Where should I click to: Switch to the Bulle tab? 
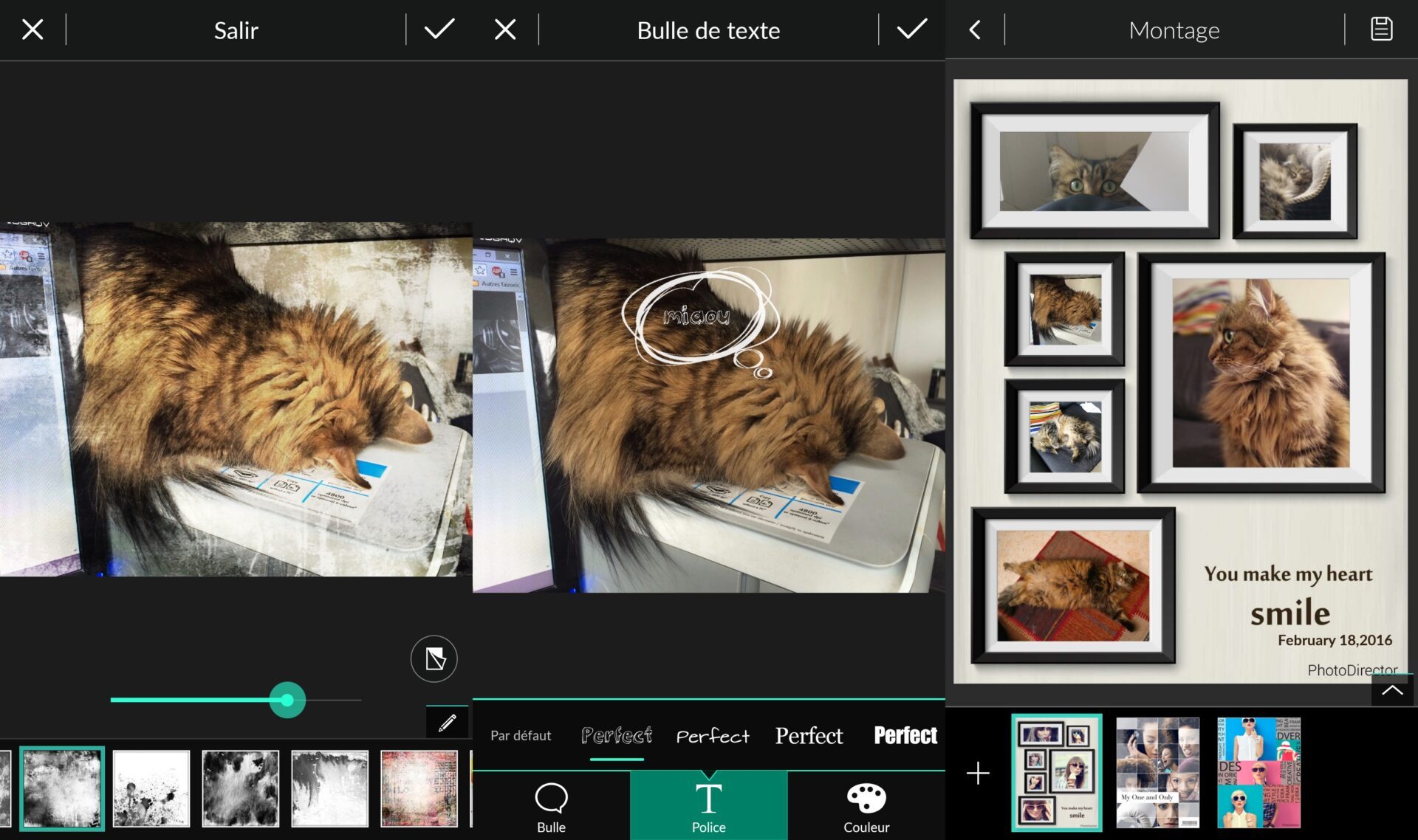click(x=551, y=806)
